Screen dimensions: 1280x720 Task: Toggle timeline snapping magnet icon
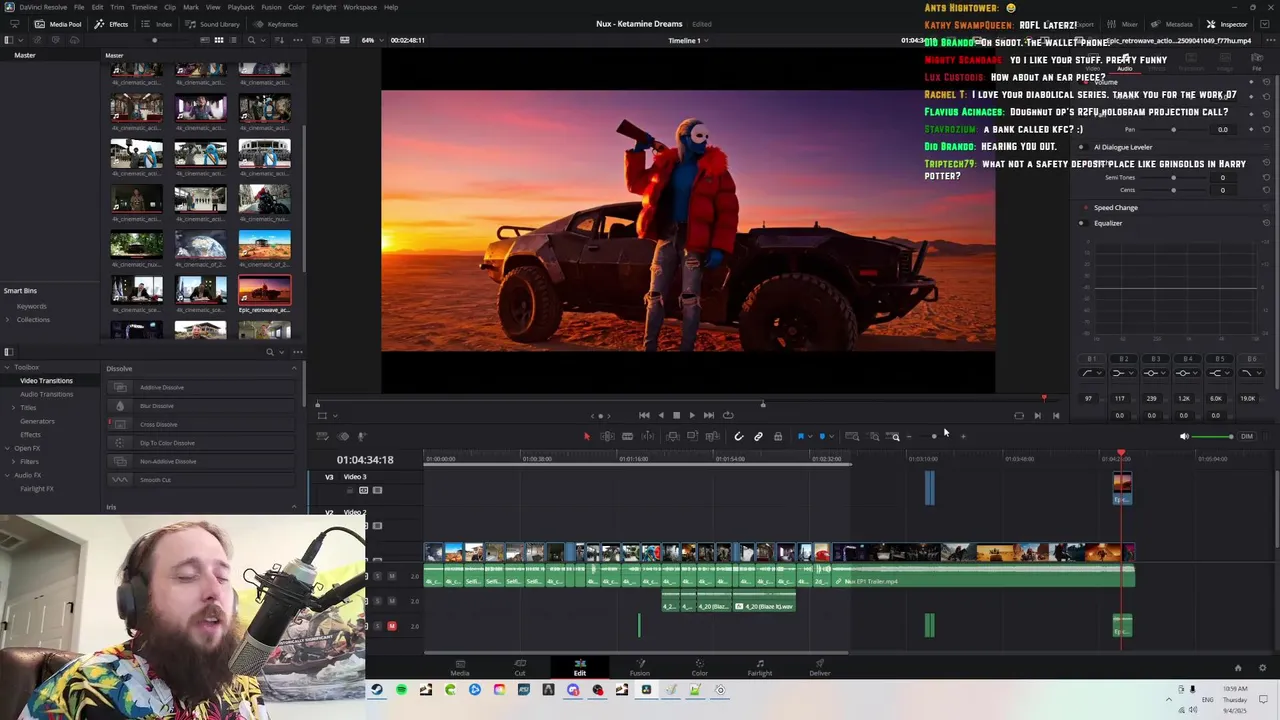pos(739,436)
